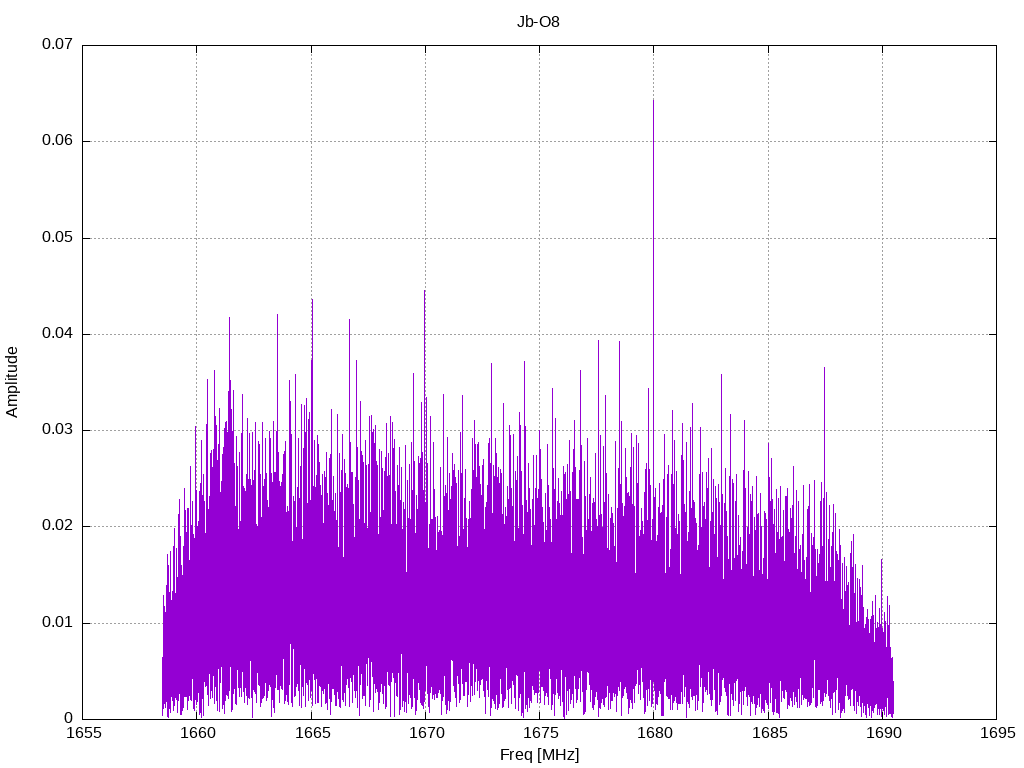Viewport: 1024px width, 768px height.
Task: Click the plot title Jb-O8
Action: tap(538, 21)
